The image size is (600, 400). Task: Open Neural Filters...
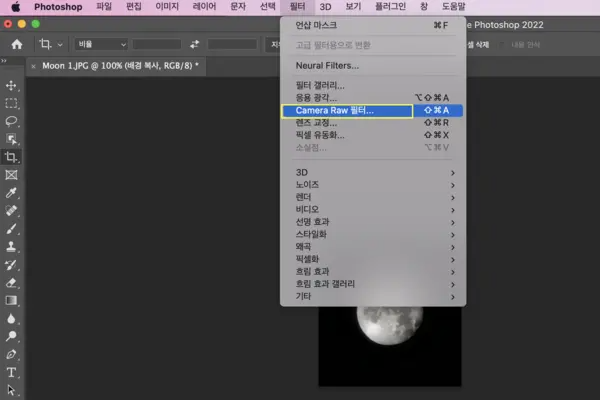(x=373, y=65)
